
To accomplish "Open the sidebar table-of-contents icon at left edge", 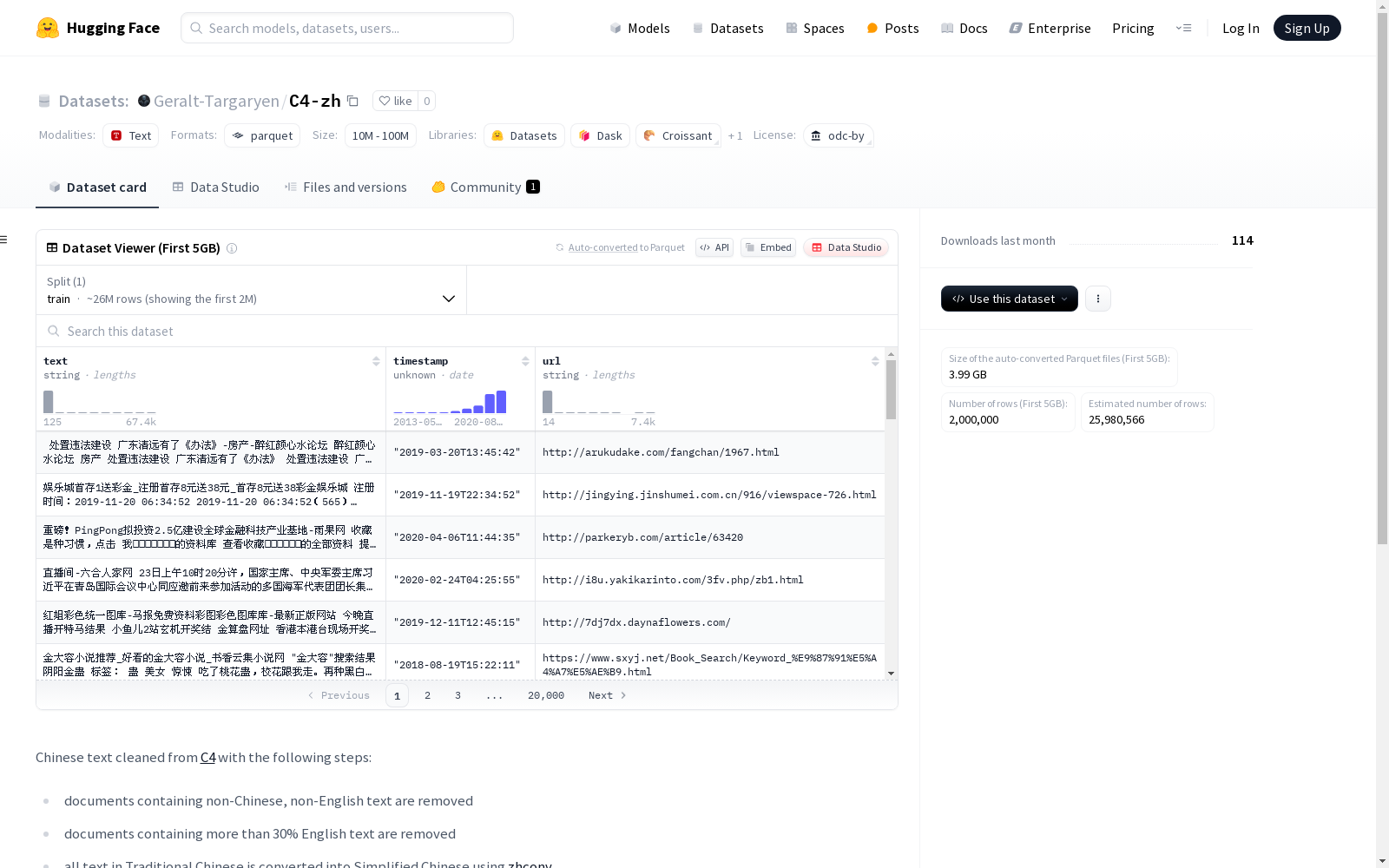I will pos(4,240).
